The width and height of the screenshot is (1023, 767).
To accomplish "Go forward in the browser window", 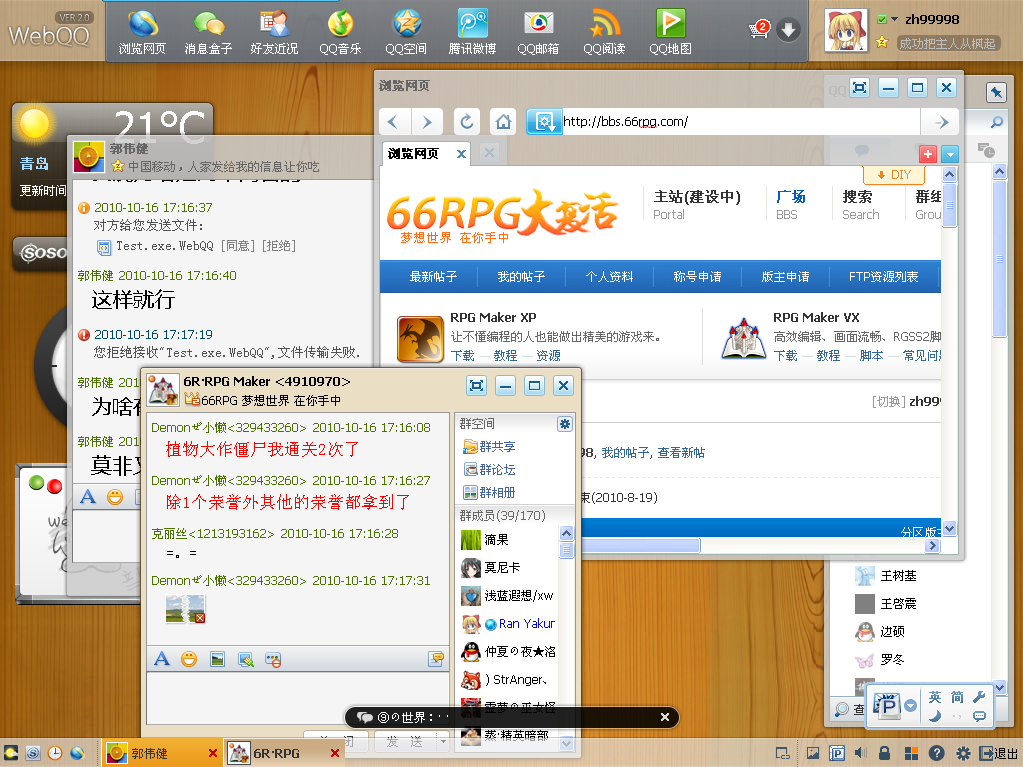I will (427, 122).
